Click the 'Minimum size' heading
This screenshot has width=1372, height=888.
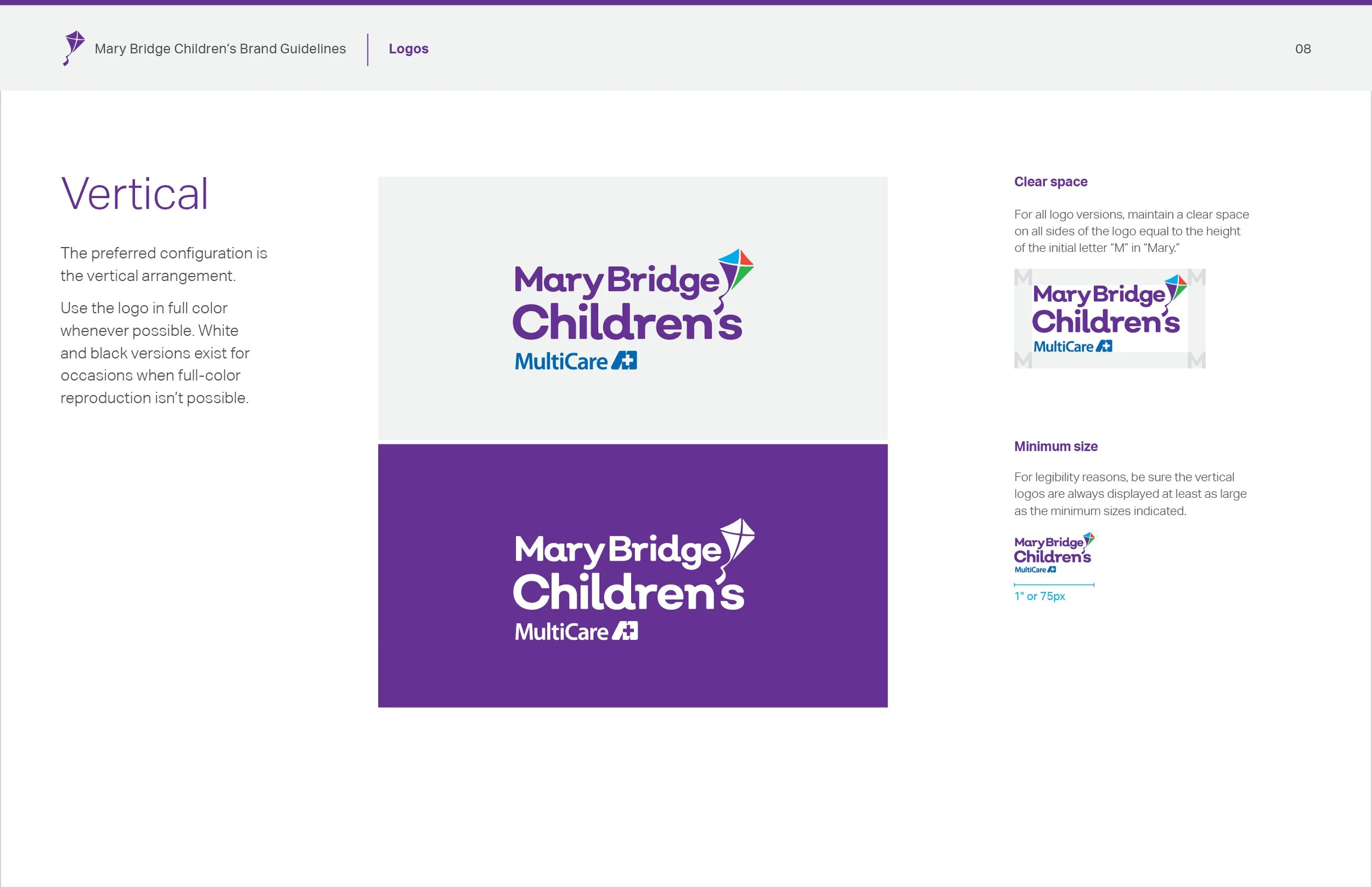[1055, 446]
